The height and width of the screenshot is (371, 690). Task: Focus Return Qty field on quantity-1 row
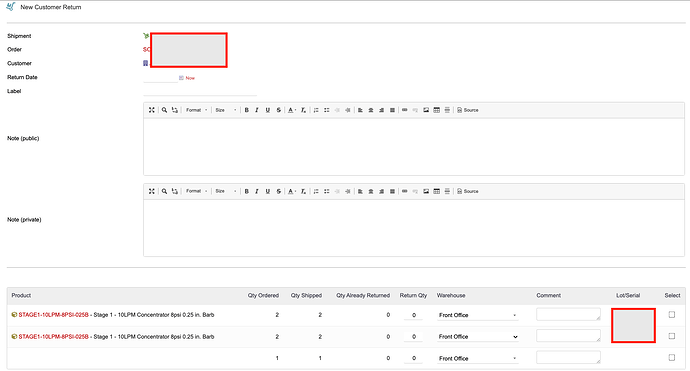[413, 358]
